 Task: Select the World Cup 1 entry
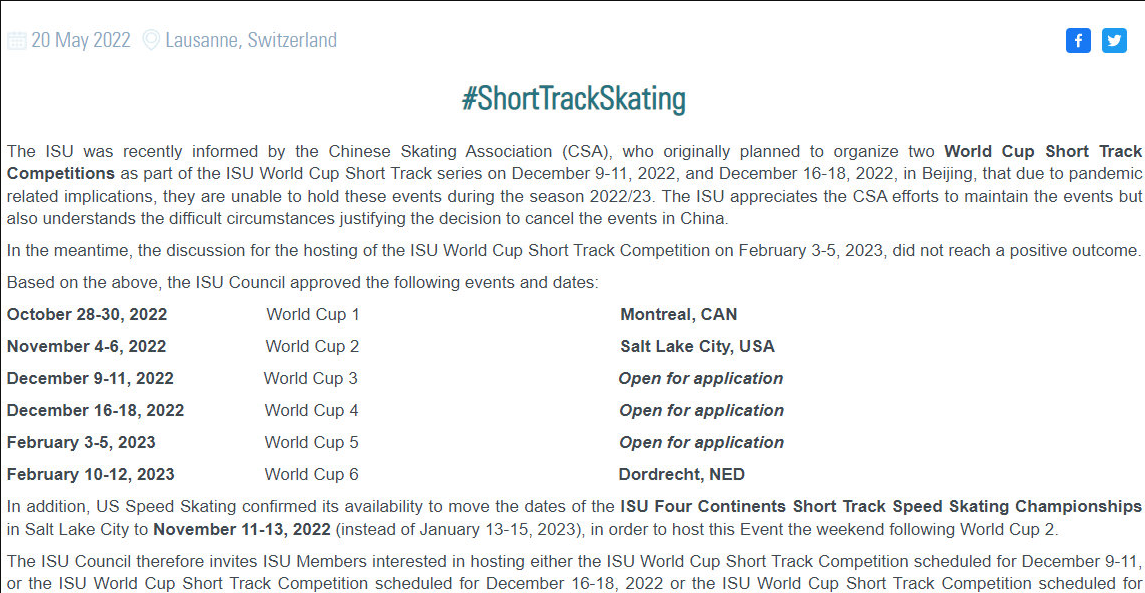[313, 314]
